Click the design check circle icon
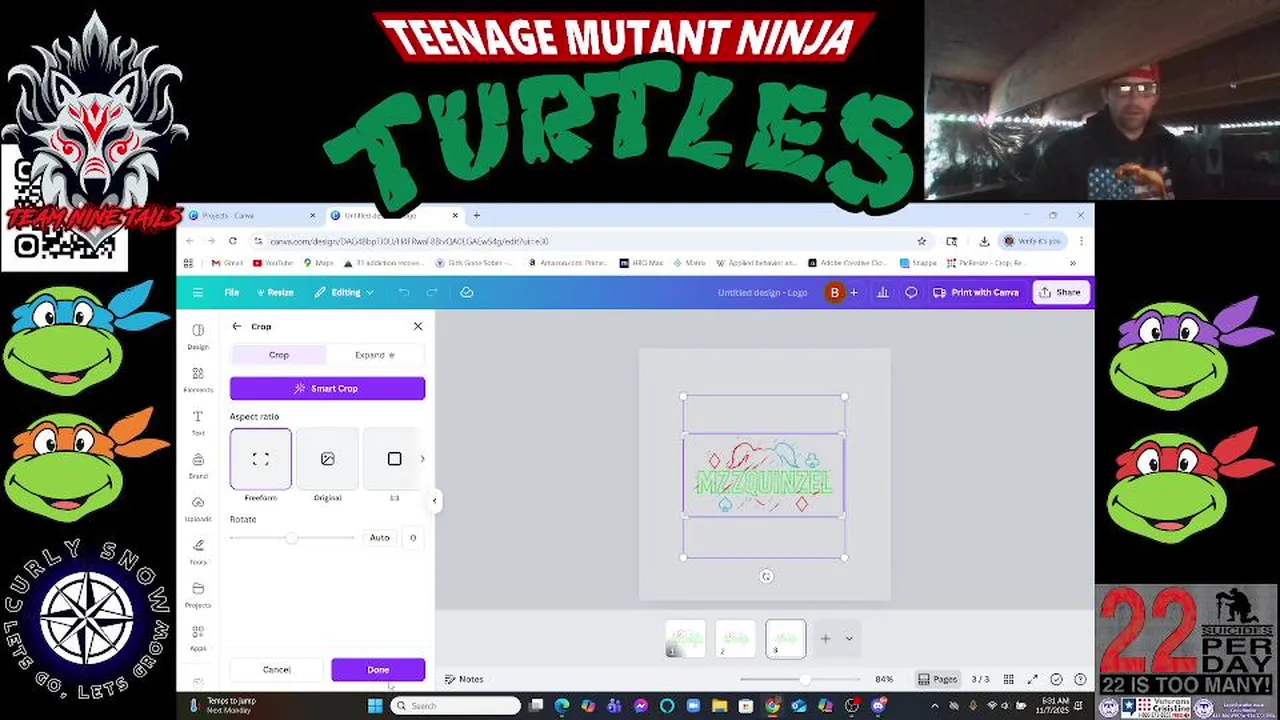This screenshot has height=720, width=1280. pos(1056,679)
